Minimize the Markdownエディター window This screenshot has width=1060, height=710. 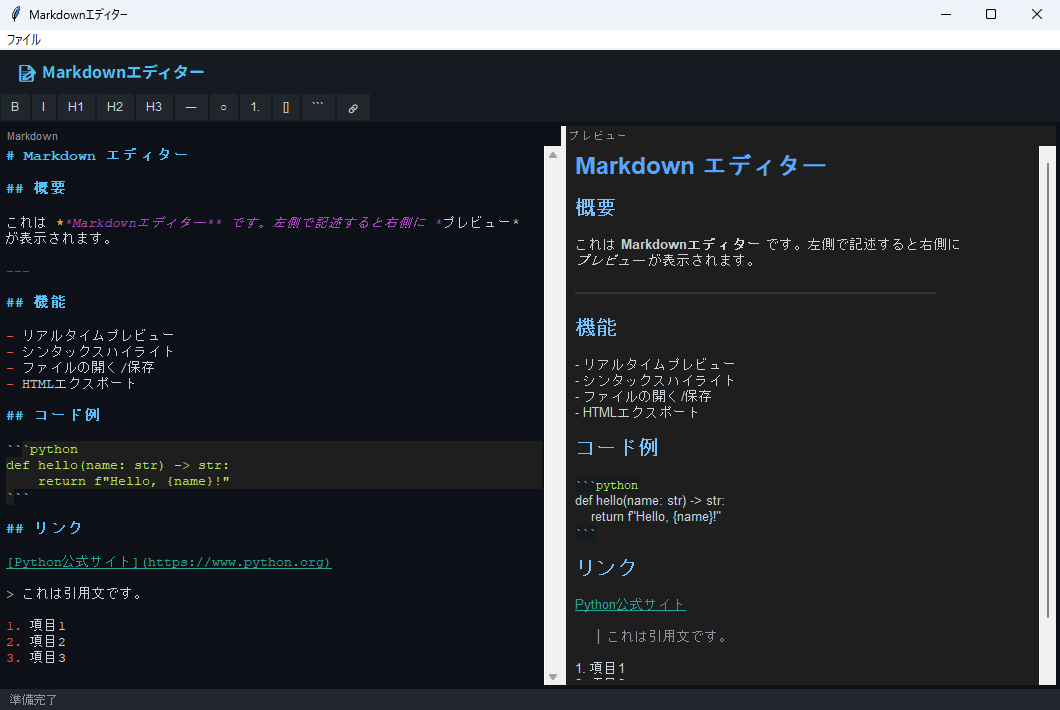point(946,14)
